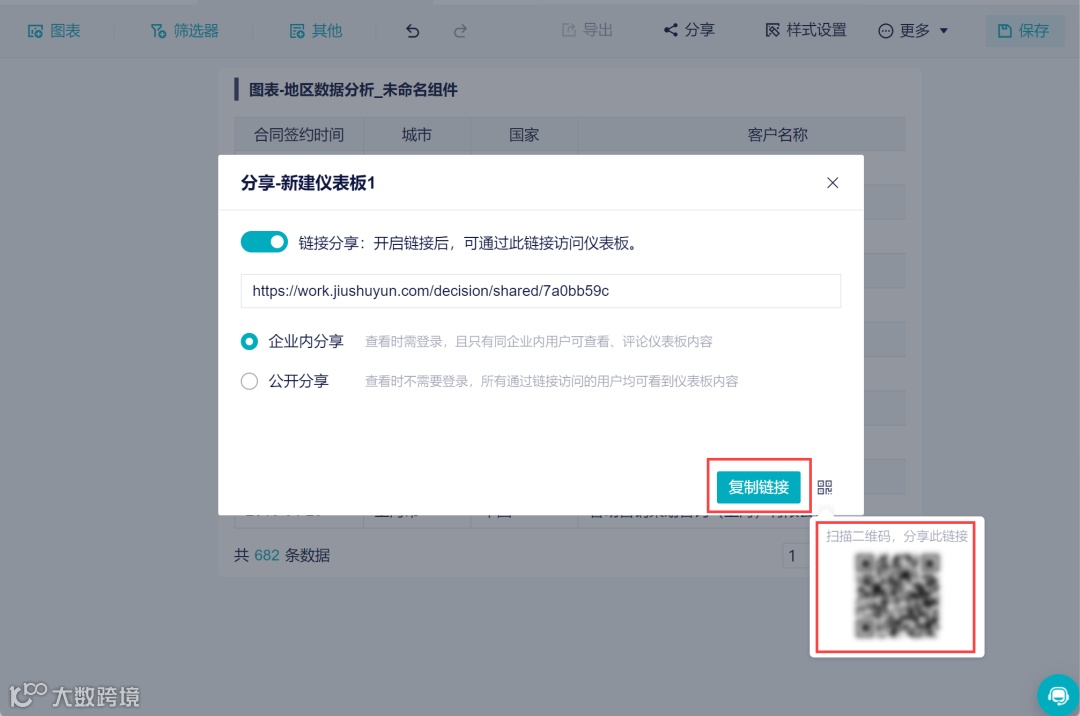The image size is (1080, 716).
Task: Undo the last dashboard change
Action: (x=412, y=30)
